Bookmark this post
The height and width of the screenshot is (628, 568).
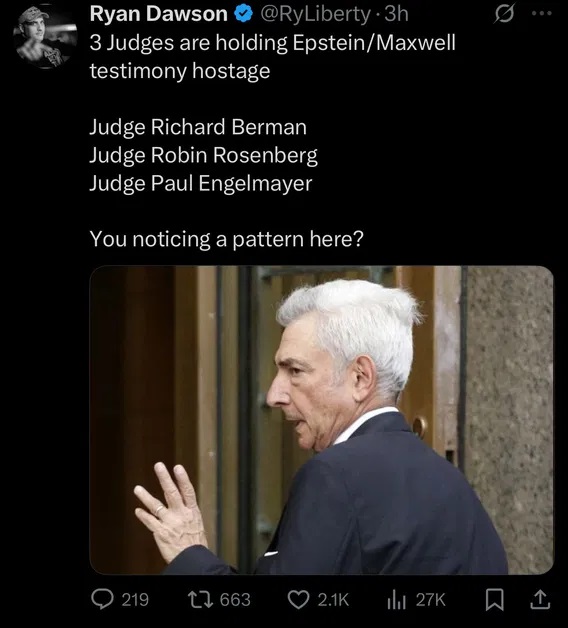click(x=495, y=600)
